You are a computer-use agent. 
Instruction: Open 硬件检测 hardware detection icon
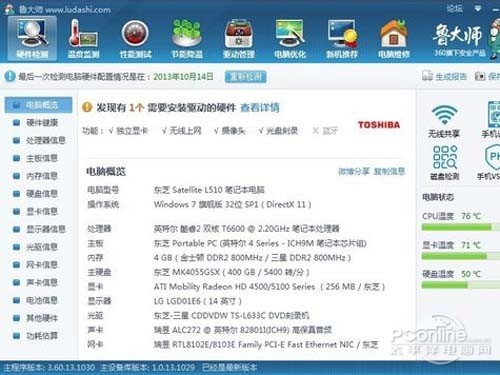pyautogui.click(x=32, y=38)
